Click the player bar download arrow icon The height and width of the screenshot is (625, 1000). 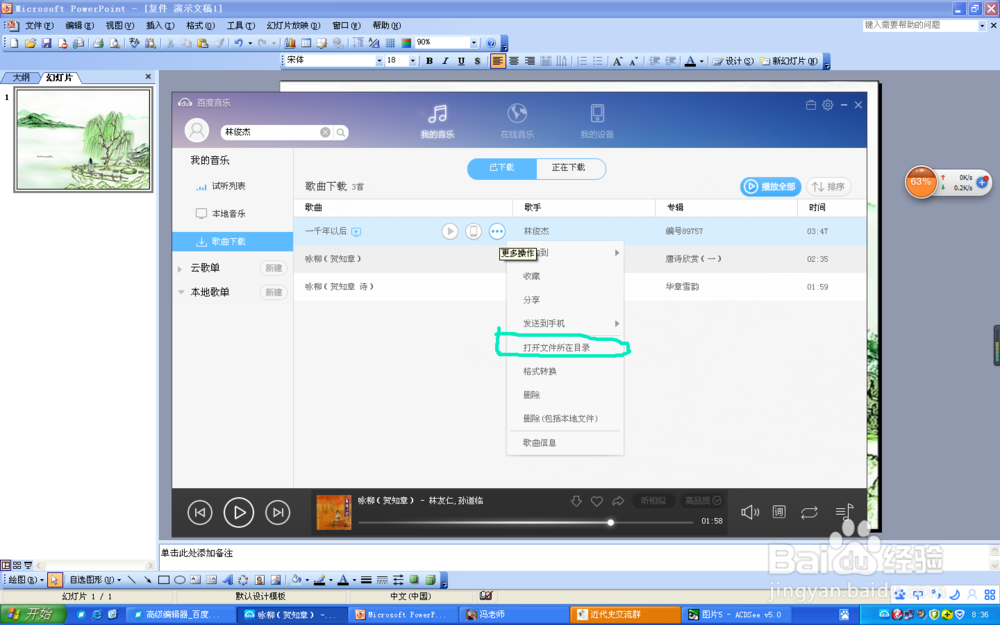[576, 501]
